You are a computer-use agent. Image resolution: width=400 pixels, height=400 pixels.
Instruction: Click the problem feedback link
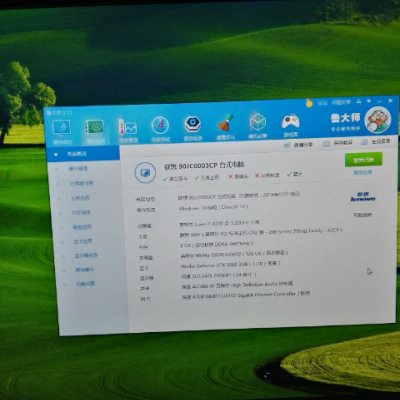pos(341,102)
